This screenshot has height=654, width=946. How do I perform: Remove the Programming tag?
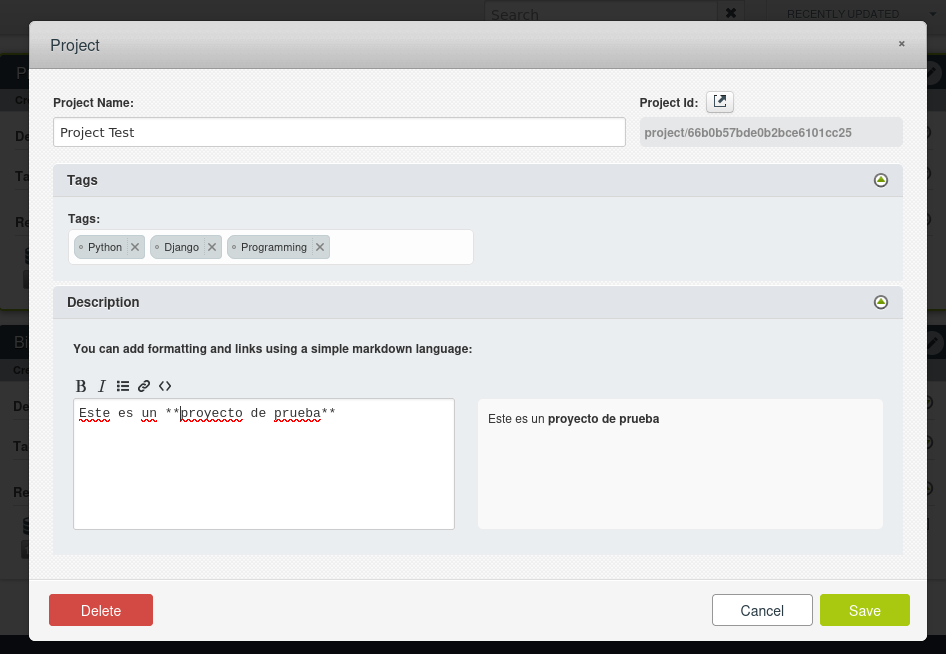pyautogui.click(x=320, y=247)
